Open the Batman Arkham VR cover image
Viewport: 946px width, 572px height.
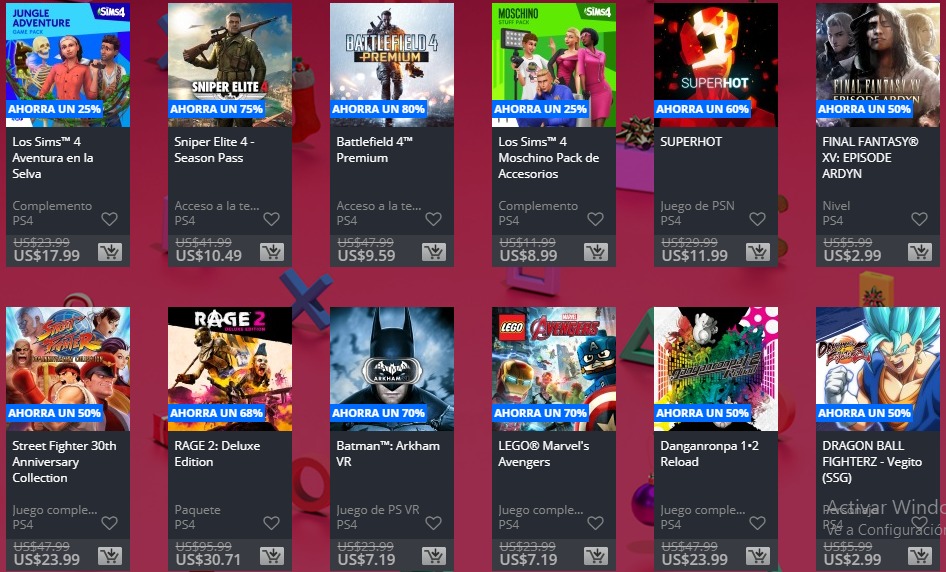tap(392, 369)
